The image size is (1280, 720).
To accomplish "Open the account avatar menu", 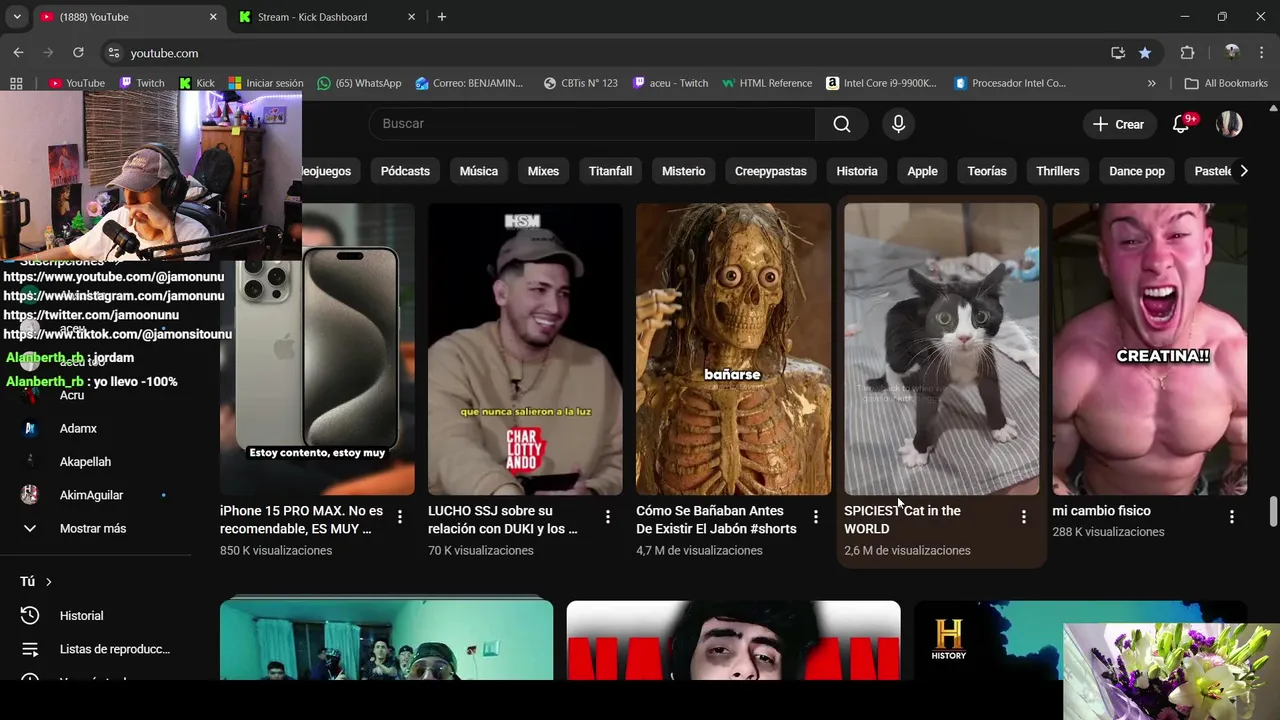I will (x=1229, y=124).
